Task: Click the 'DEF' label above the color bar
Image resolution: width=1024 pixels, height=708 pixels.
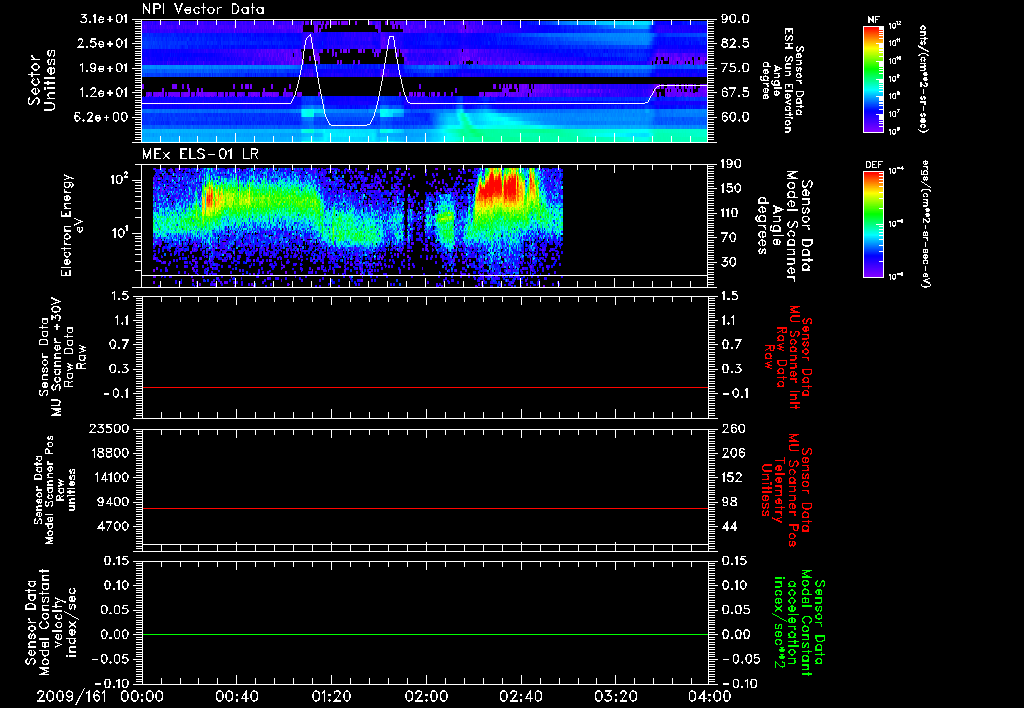Action: [873, 165]
